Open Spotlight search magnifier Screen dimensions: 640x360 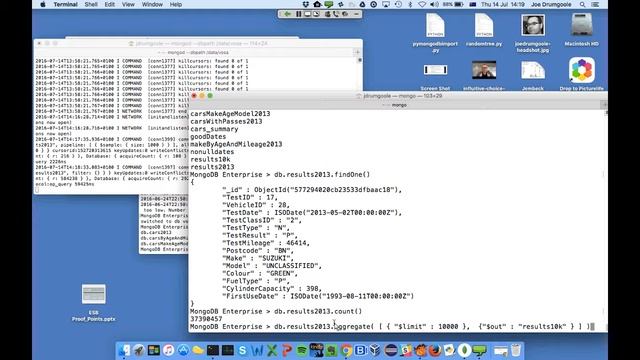click(582, 4)
